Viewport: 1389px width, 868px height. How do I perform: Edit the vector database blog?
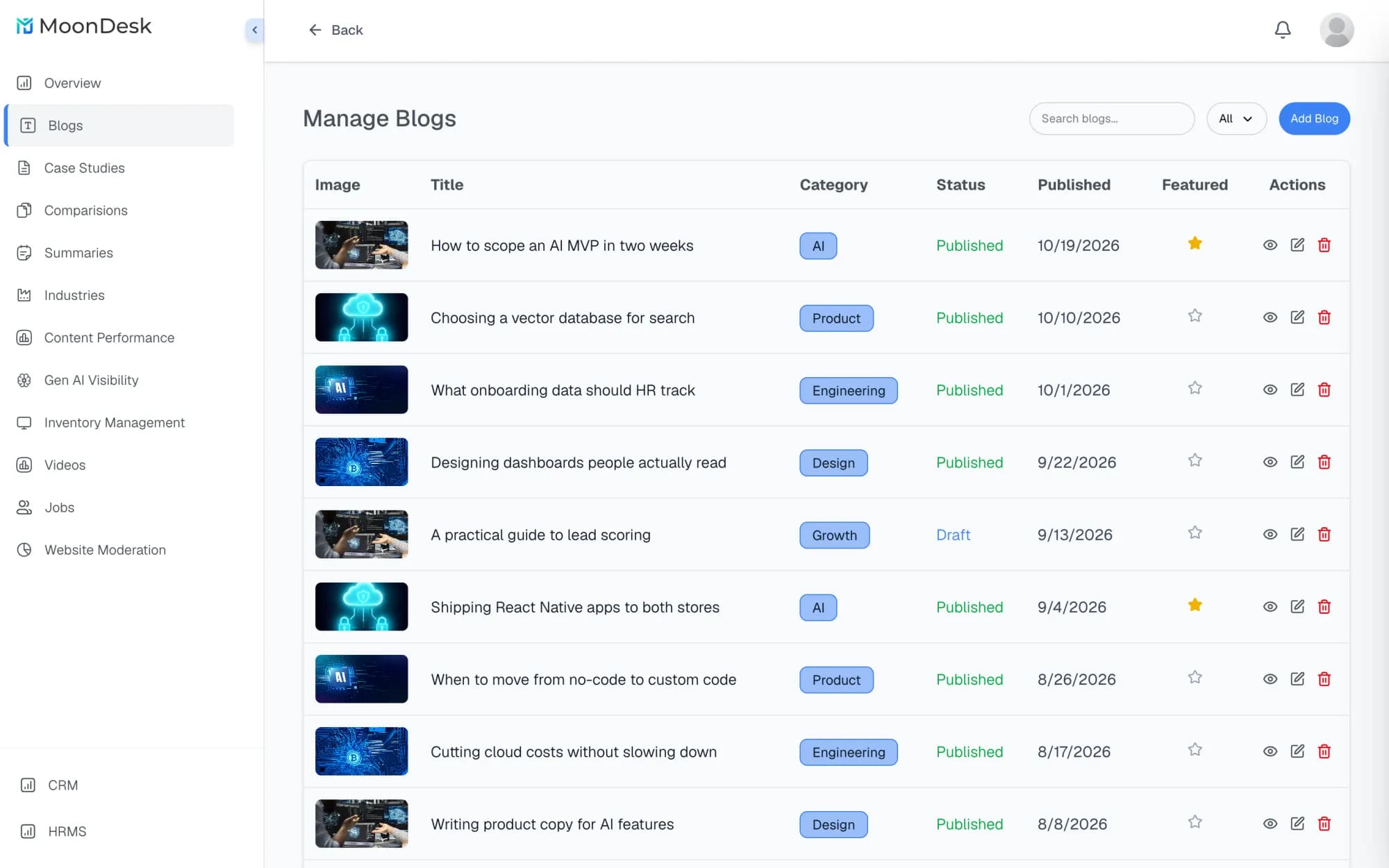pyautogui.click(x=1297, y=317)
